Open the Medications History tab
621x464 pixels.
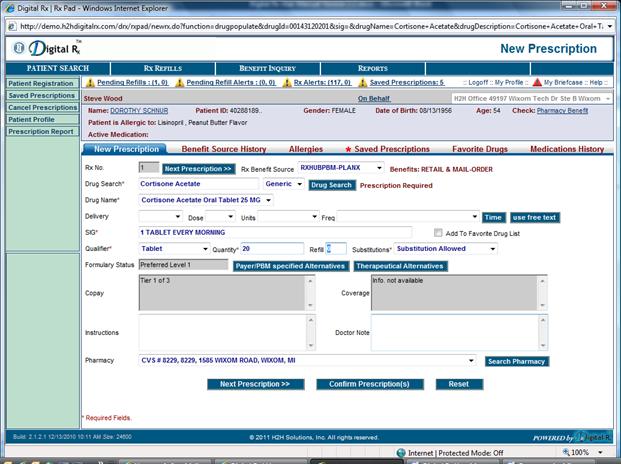click(x=566, y=149)
